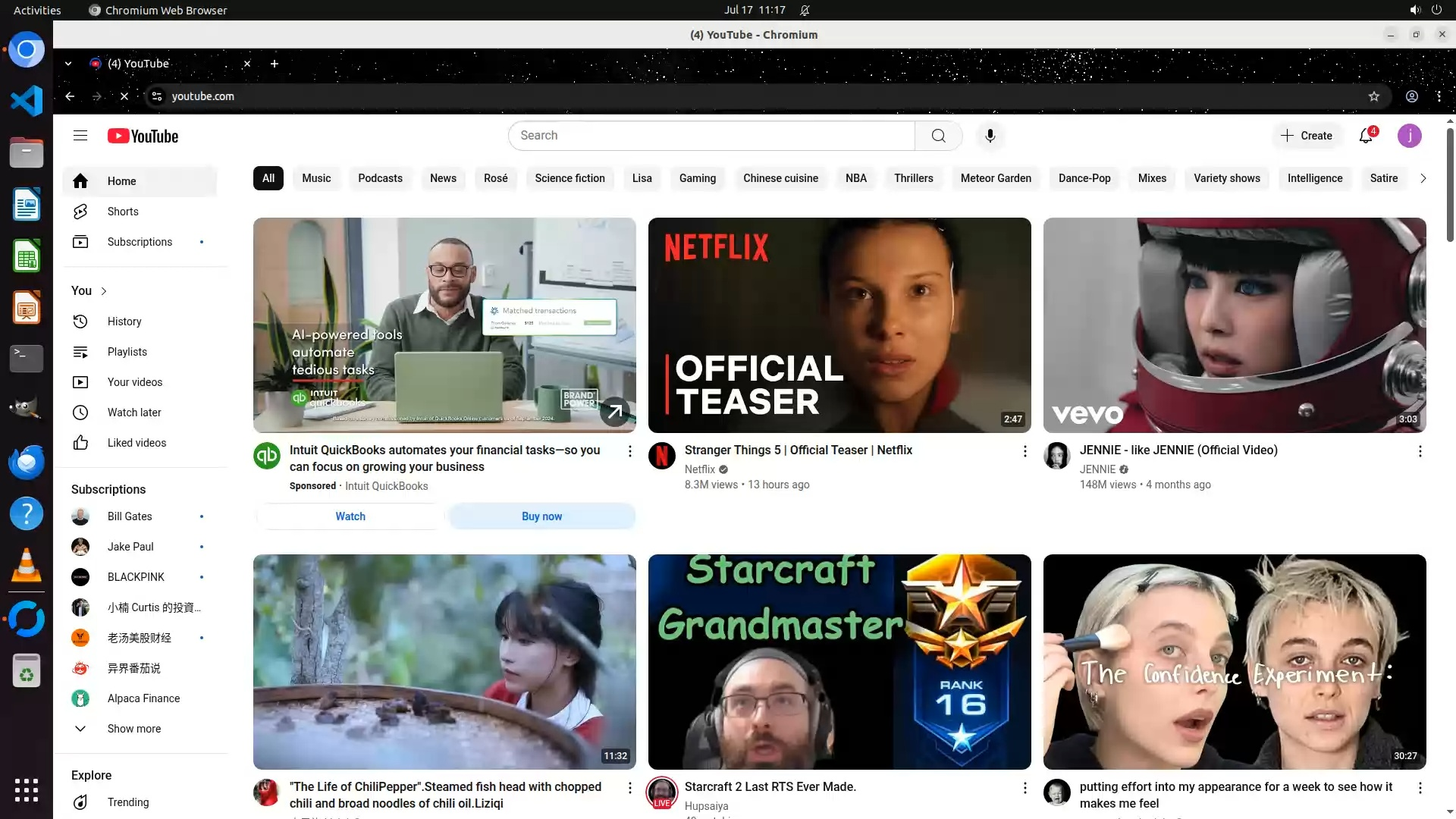Screen dimensions: 1456x819
Task: Click the Buy now ad button
Action: coord(541,516)
